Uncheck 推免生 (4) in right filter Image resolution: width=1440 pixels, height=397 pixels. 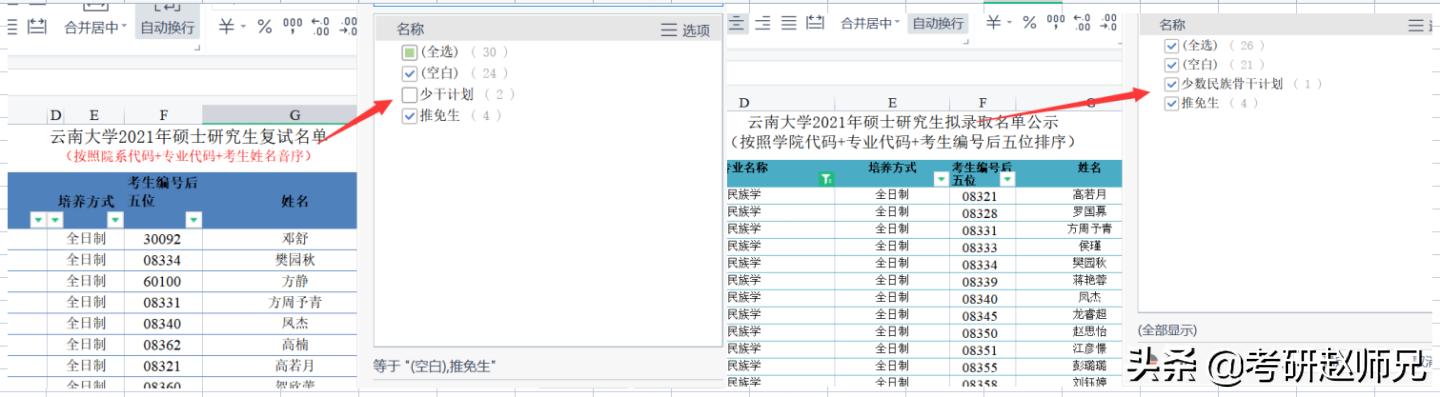1172,103
